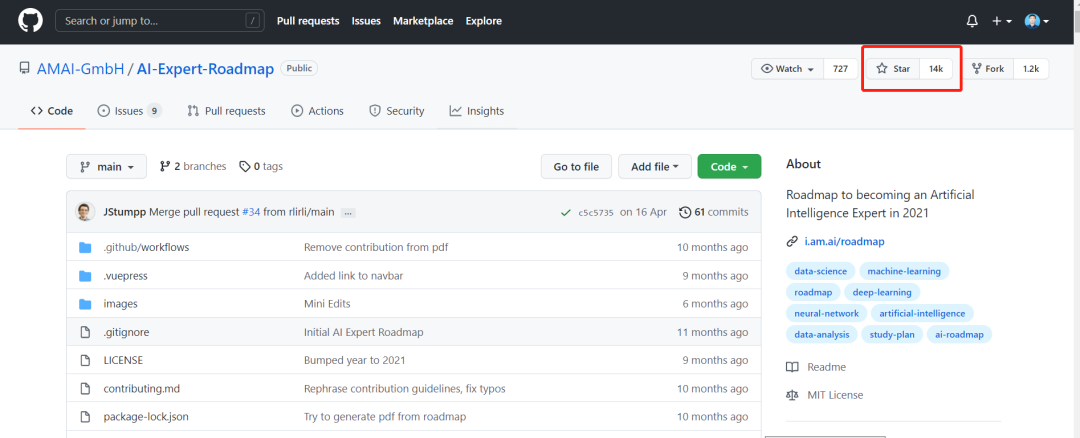This screenshot has width=1080, height=438.
Task: Select the data-science topic tag
Action: tap(821, 271)
